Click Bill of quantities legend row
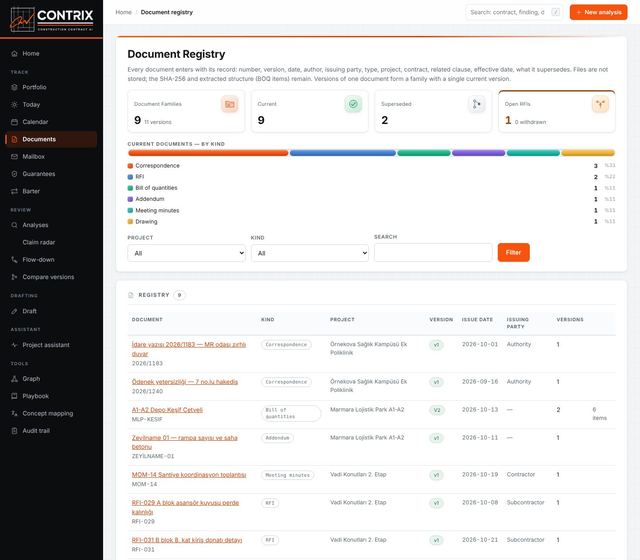The width and height of the screenshot is (640, 560). [x=371, y=188]
